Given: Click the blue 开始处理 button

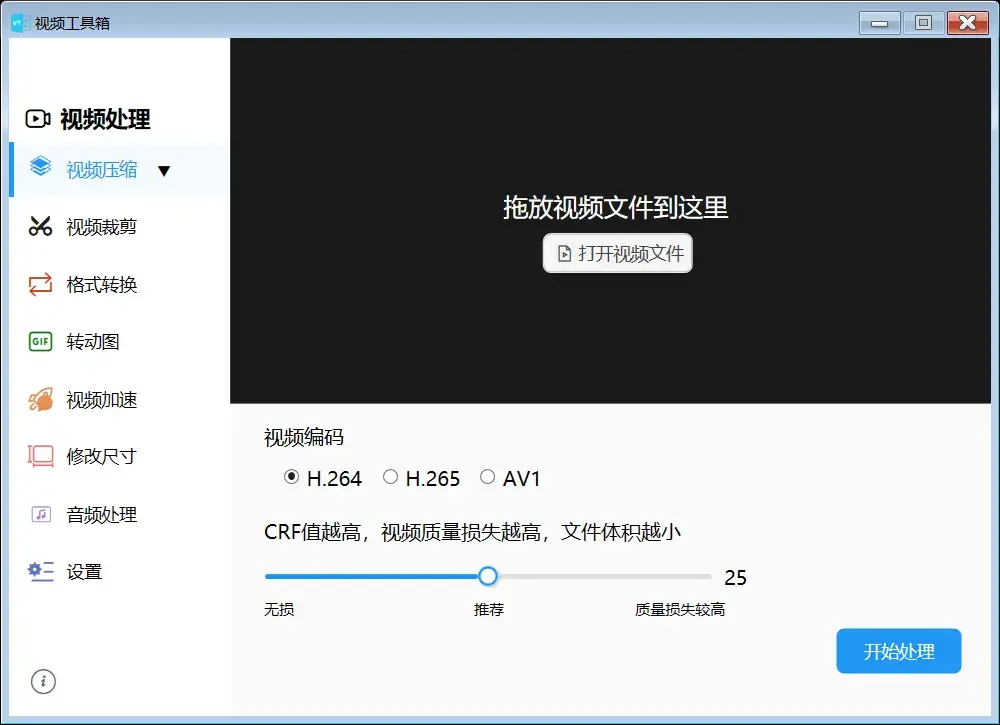Looking at the screenshot, I should (x=899, y=651).
